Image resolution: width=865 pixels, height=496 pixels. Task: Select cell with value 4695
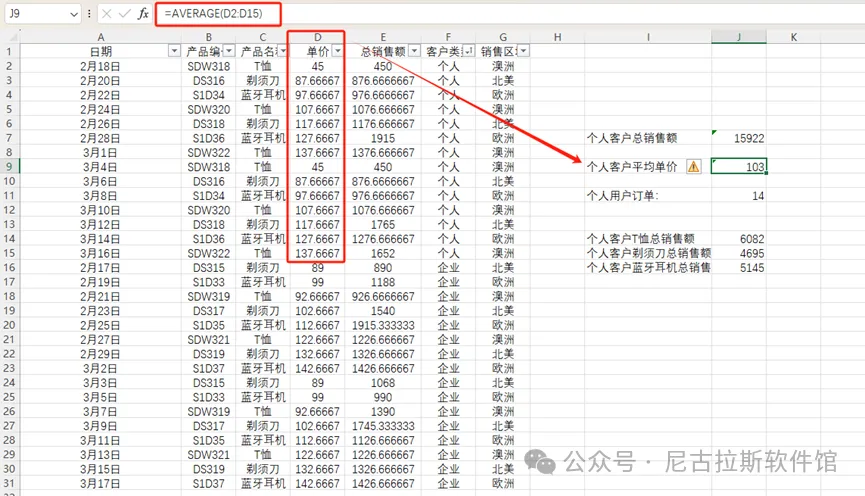tap(739, 253)
